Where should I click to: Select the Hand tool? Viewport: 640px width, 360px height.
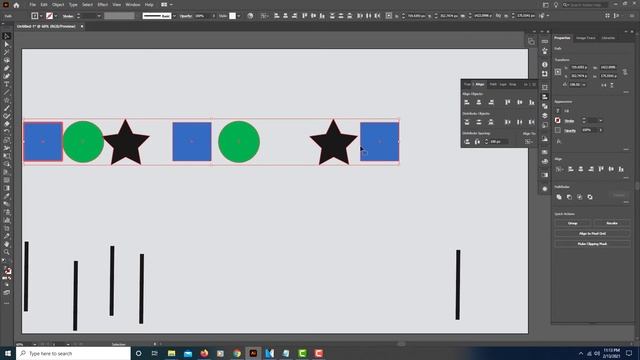(x=7, y=244)
